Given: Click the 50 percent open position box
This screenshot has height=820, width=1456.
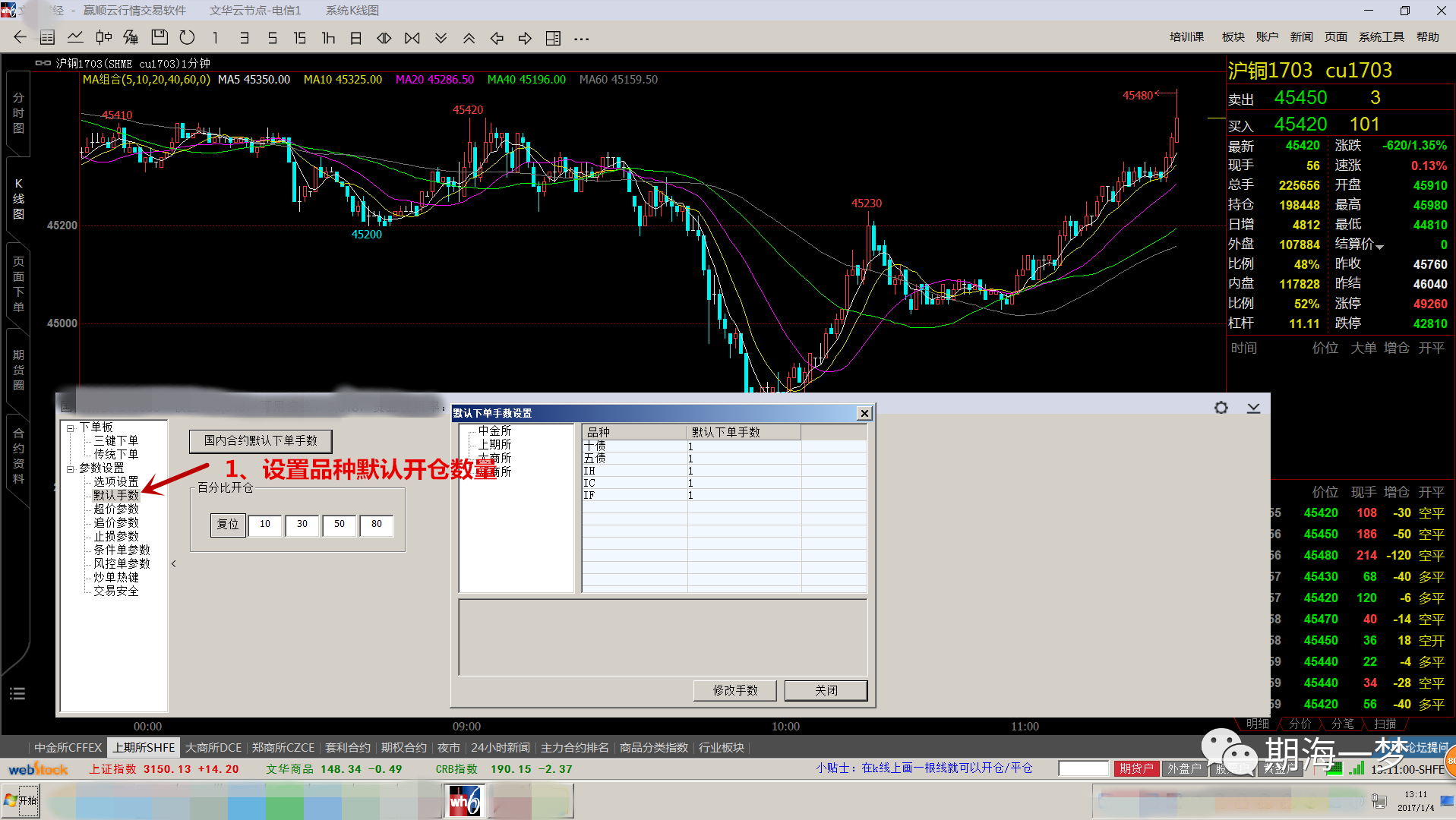Looking at the screenshot, I should 340,524.
